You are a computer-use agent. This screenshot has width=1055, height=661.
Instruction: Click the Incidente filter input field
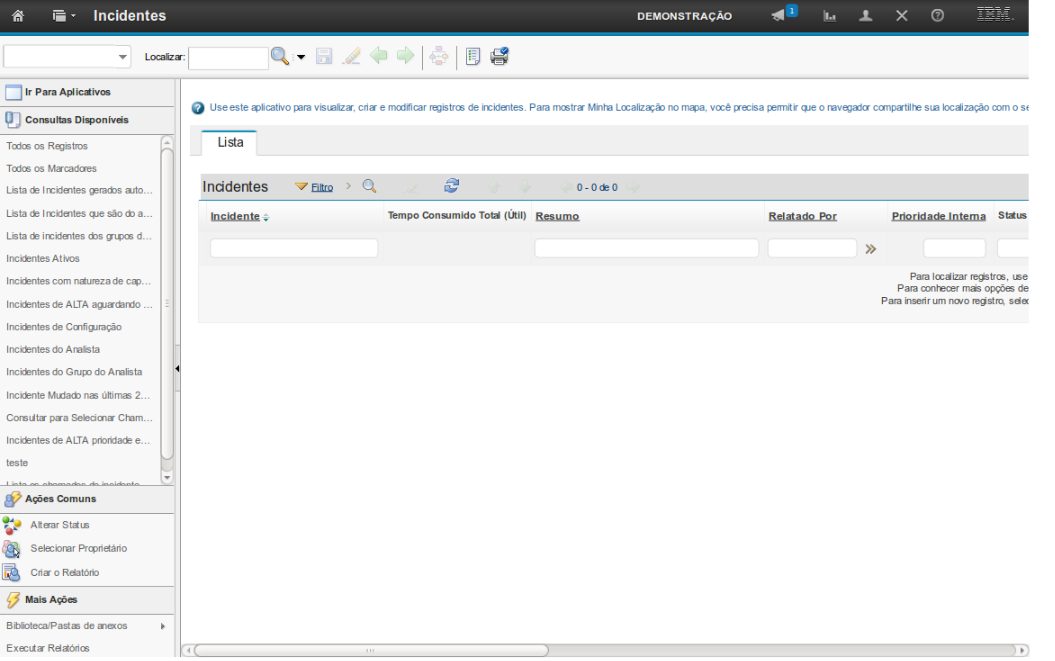tap(294, 248)
